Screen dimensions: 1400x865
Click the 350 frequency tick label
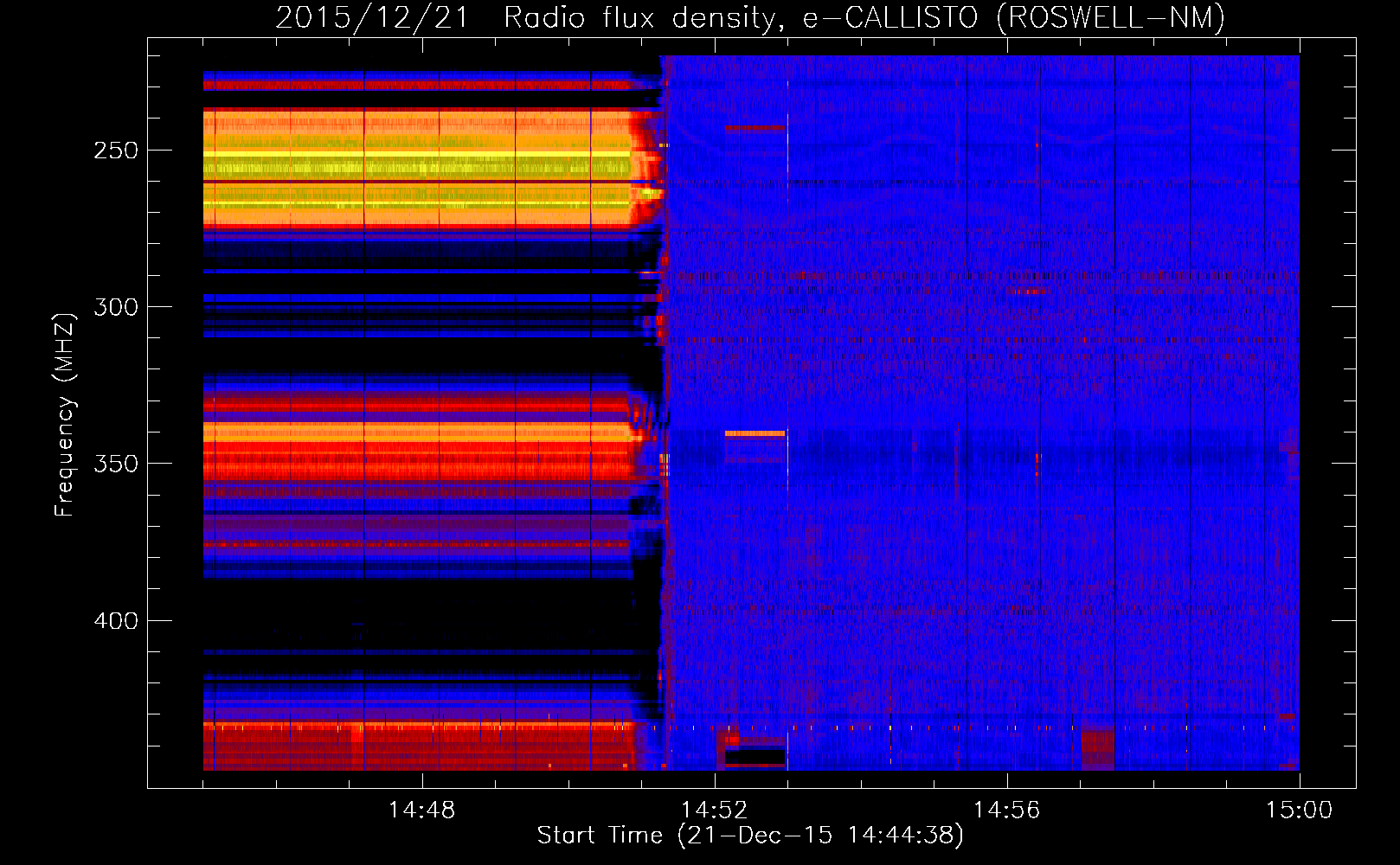pyautogui.click(x=116, y=464)
